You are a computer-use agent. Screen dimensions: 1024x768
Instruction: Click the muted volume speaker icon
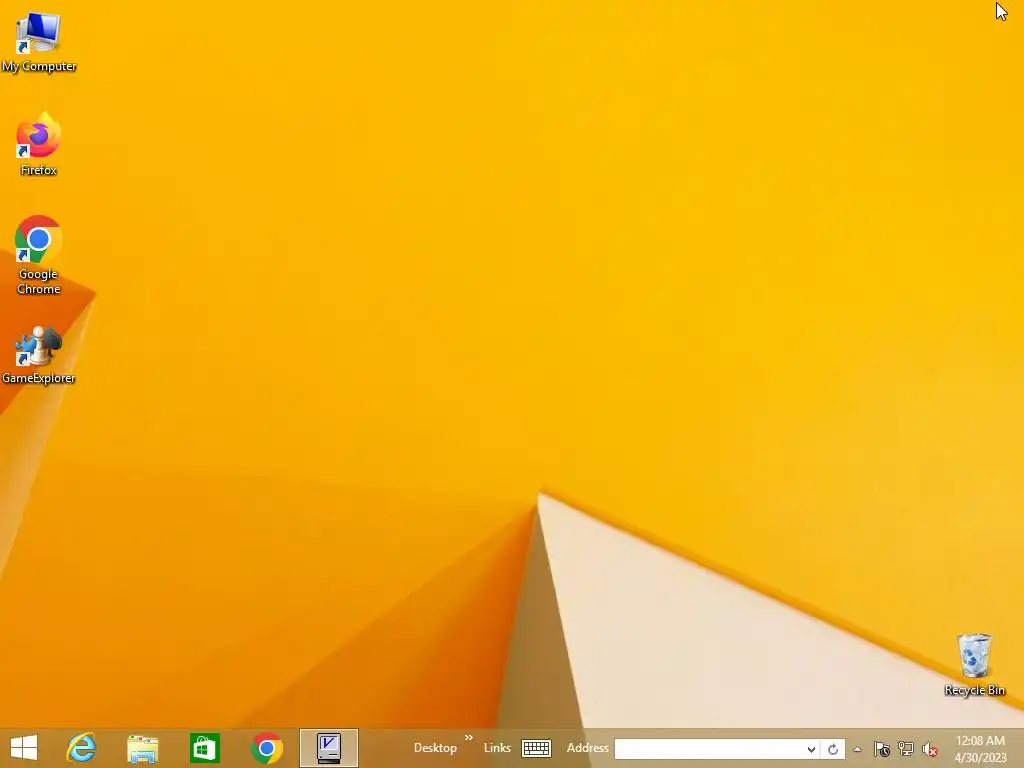click(930, 749)
